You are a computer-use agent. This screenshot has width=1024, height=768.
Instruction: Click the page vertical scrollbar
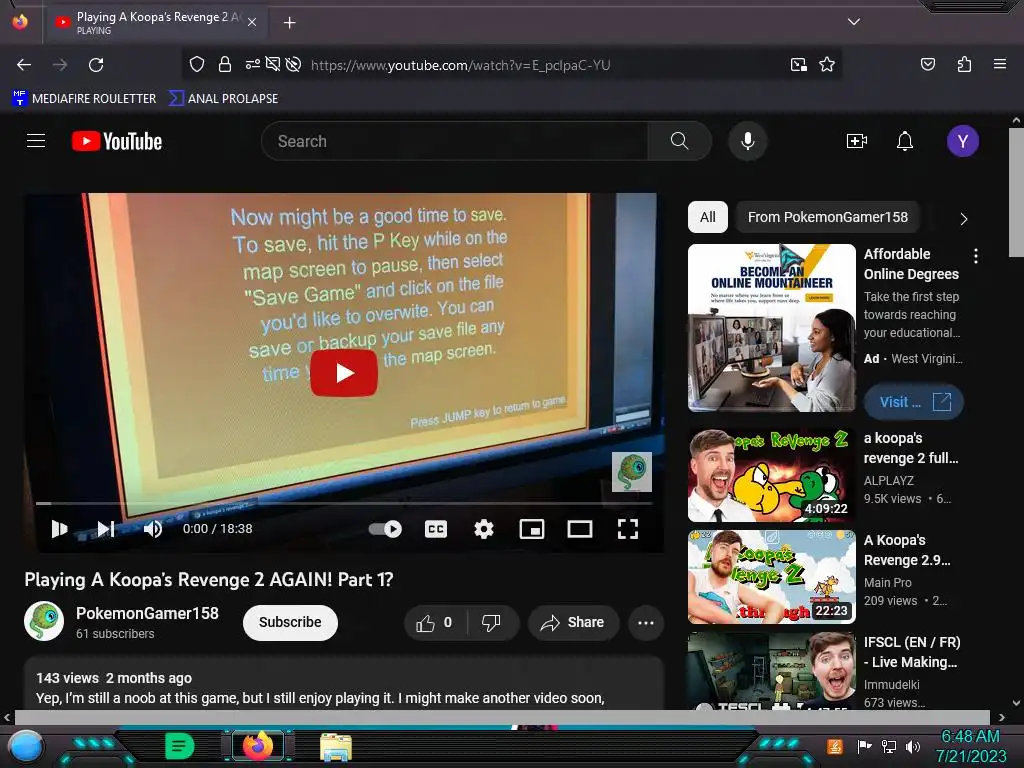(1016, 193)
